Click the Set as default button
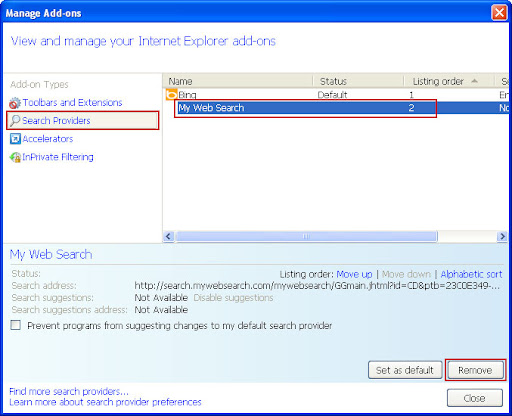 tap(405, 370)
